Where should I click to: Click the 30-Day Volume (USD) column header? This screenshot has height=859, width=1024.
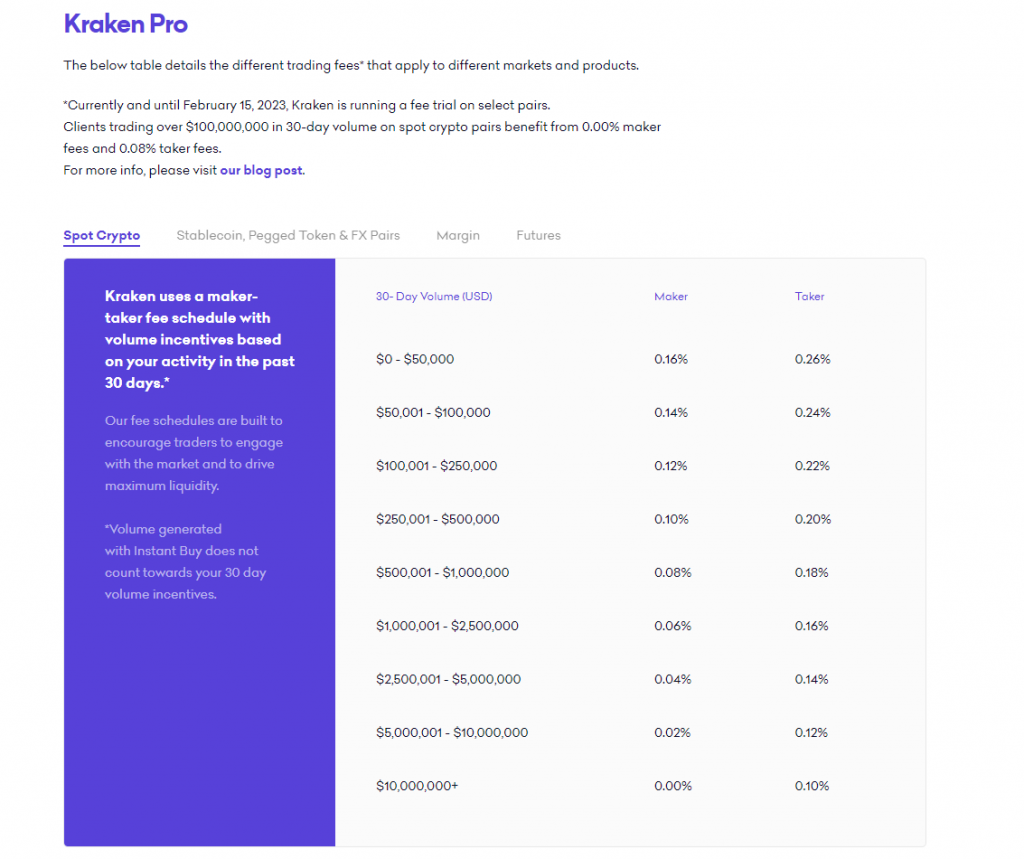pyautogui.click(x=434, y=297)
